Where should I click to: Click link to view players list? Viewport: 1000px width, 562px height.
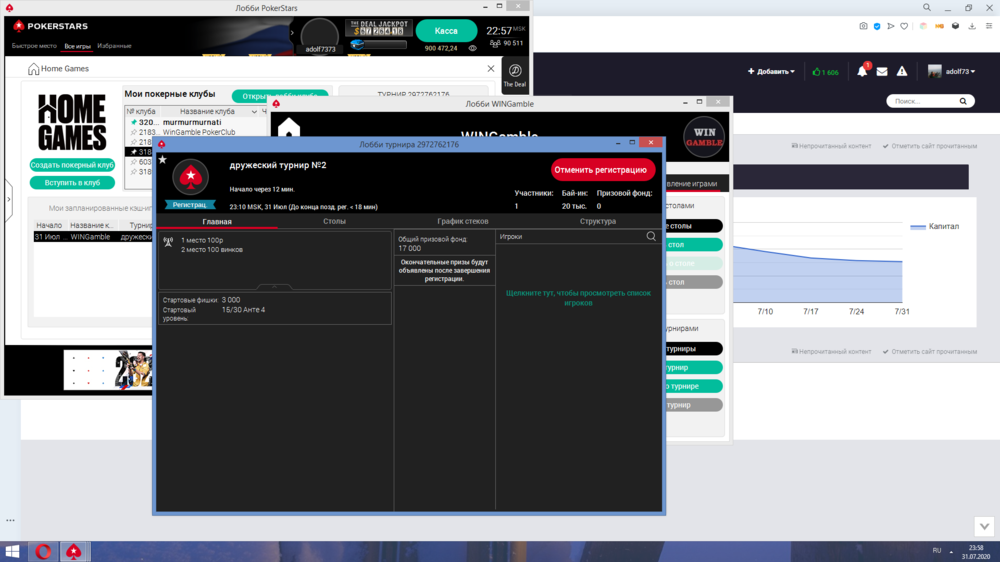pos(578,297)
